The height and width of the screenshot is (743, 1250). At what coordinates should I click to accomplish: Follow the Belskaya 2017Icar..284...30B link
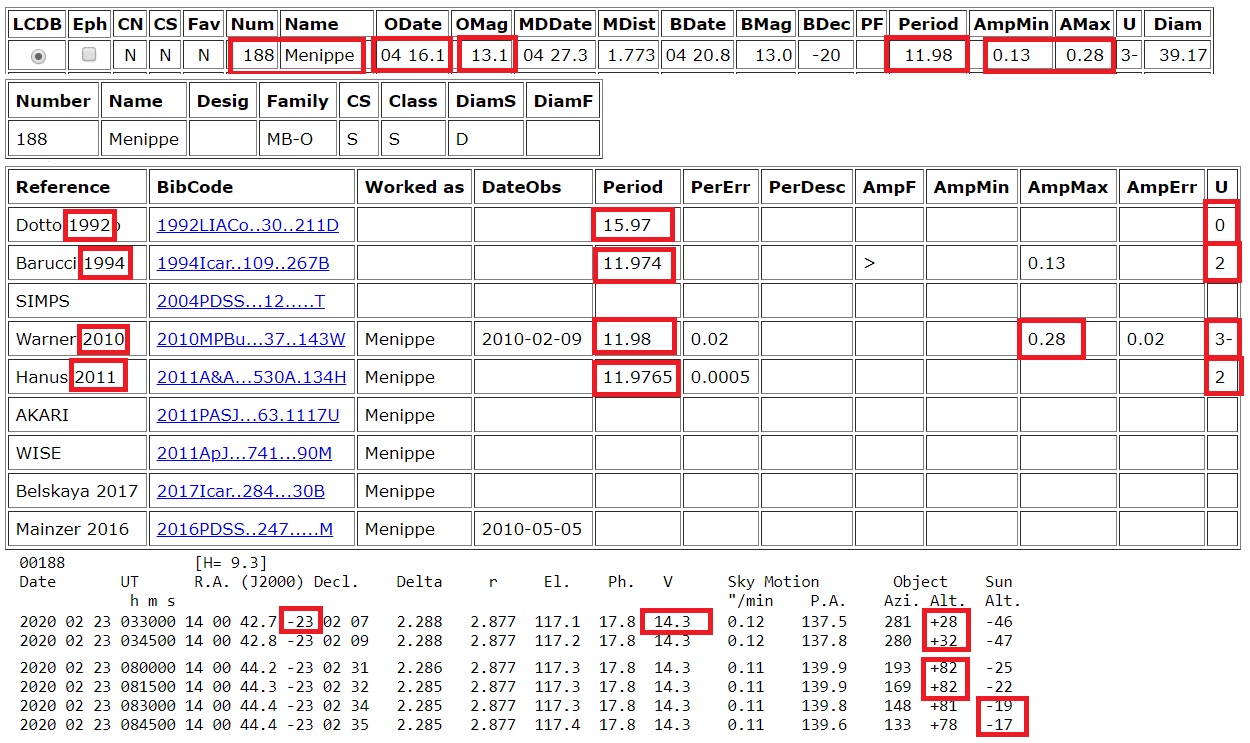(x=240, y=491)
